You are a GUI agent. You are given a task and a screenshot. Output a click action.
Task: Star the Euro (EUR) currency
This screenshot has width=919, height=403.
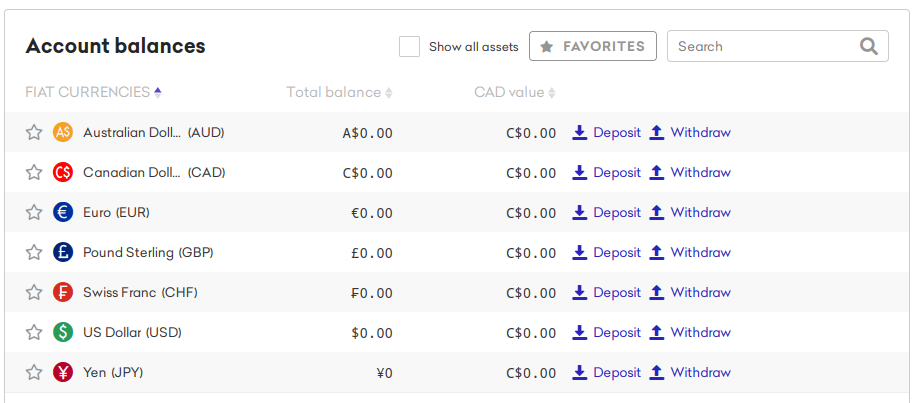click(x=34, y=212)
